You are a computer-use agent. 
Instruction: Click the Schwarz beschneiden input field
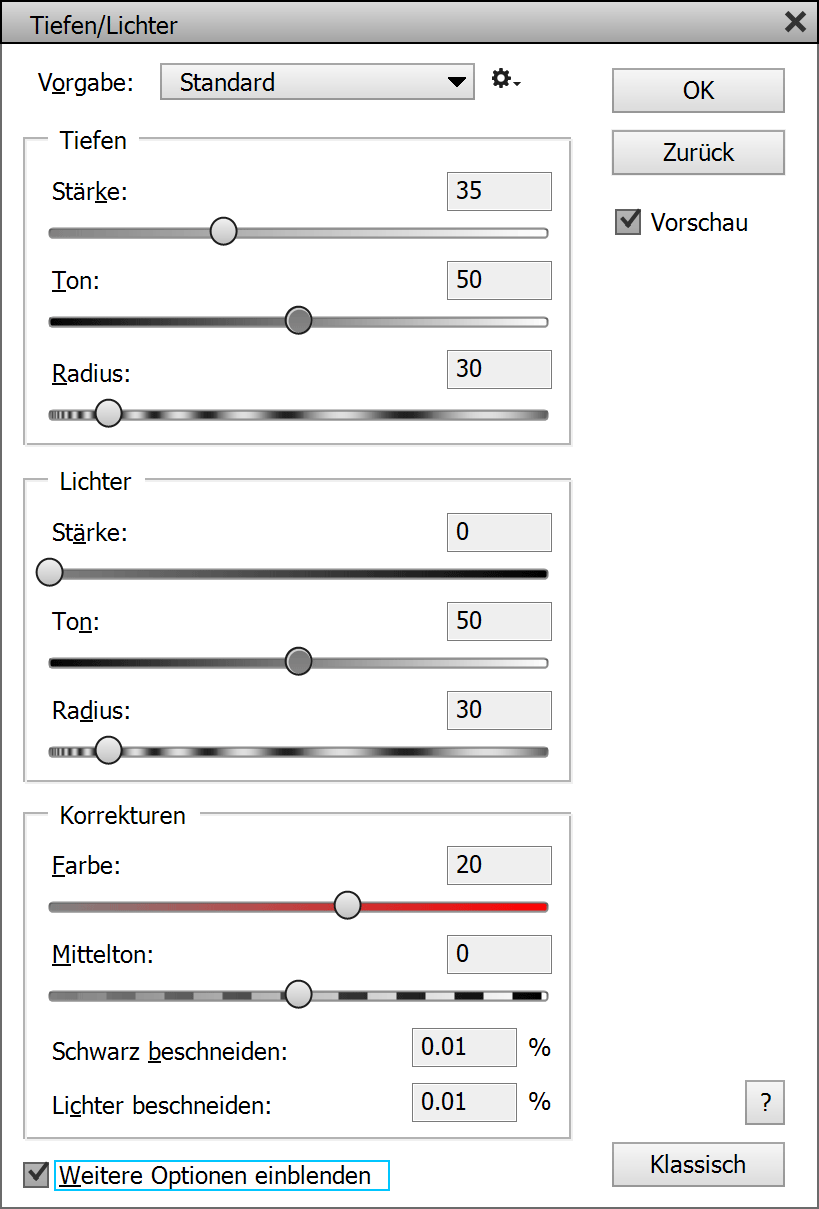pos(464,1048)
